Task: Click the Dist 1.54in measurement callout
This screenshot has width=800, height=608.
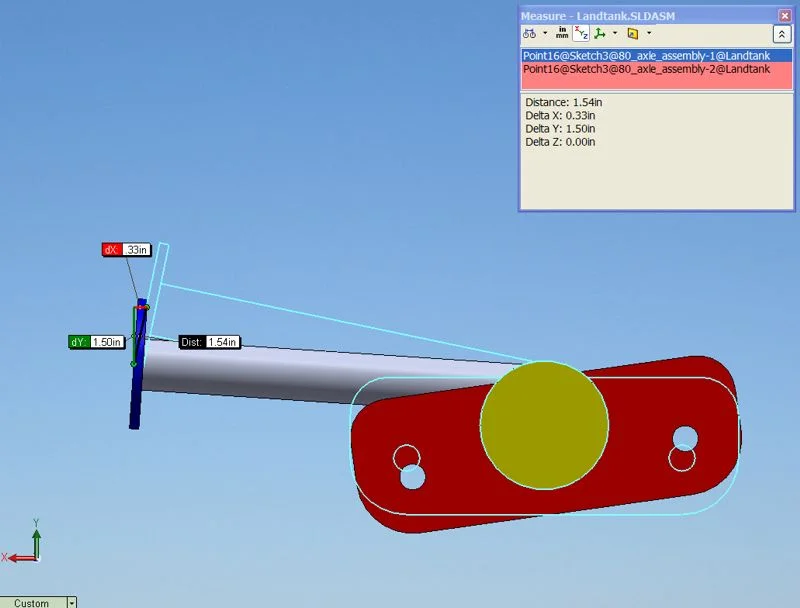Action: [x=209, y=342]
